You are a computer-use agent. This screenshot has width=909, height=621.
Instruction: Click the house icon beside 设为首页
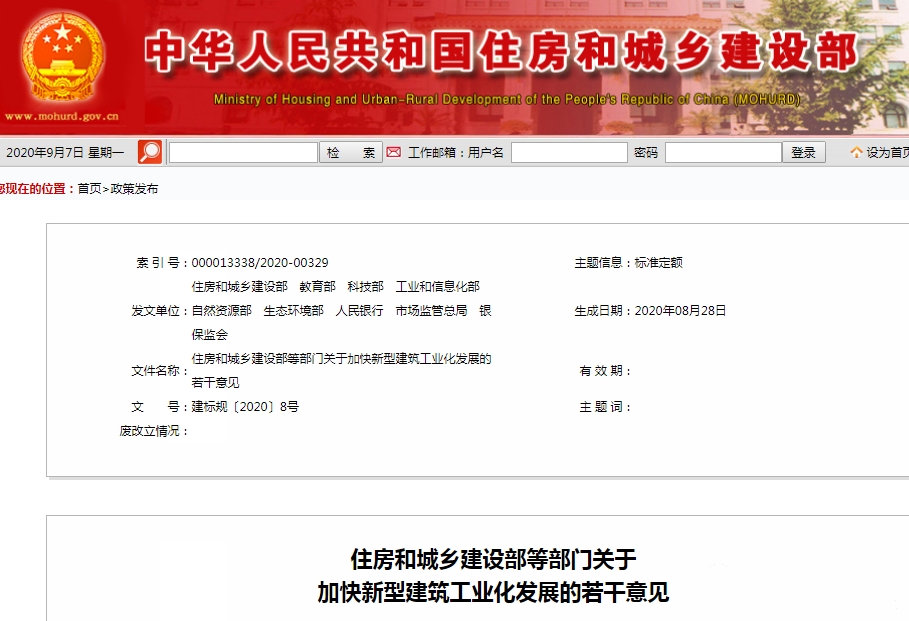[856, 153]
